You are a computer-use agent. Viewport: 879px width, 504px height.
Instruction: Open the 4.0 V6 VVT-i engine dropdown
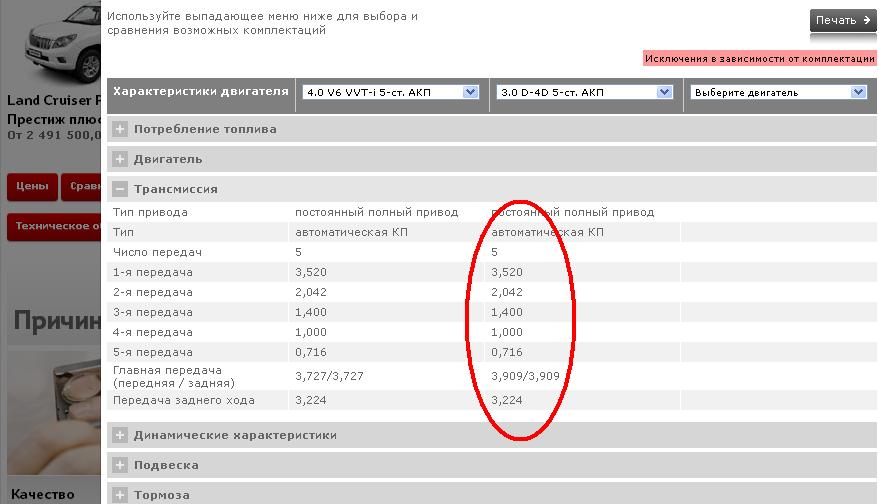coord(390,92)
